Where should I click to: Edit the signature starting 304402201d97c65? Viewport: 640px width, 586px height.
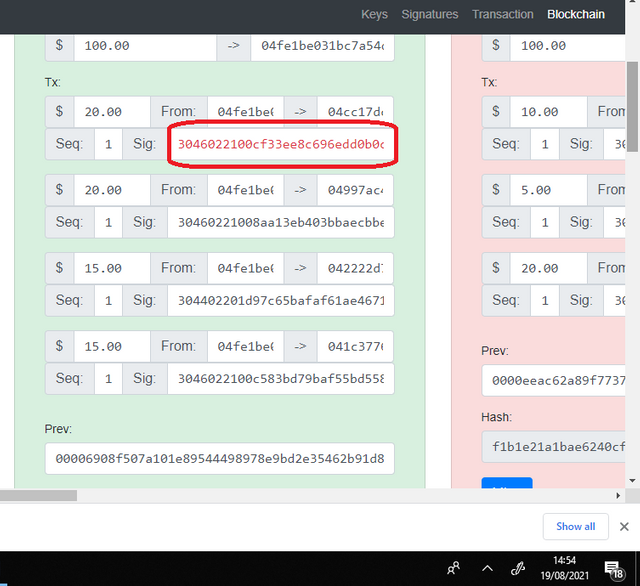tap(281, 301)
